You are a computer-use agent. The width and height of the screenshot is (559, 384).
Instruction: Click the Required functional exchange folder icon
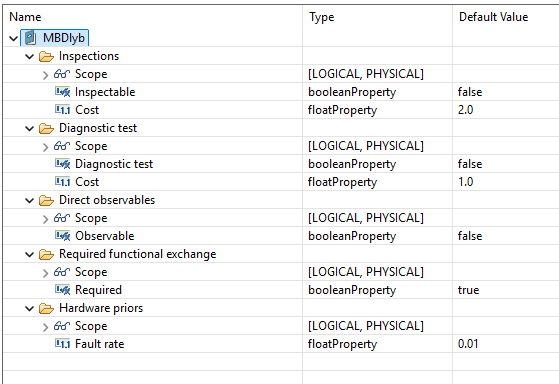click(46, 254)
